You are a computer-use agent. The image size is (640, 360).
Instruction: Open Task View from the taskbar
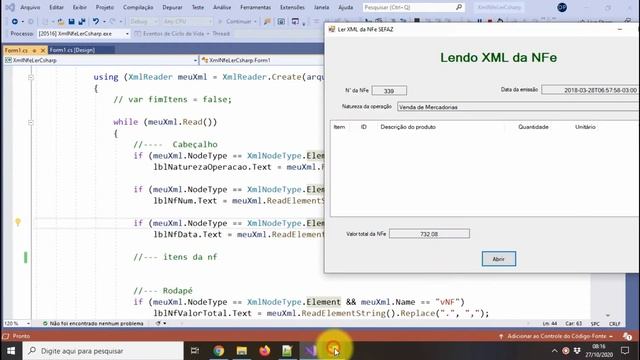195,351
